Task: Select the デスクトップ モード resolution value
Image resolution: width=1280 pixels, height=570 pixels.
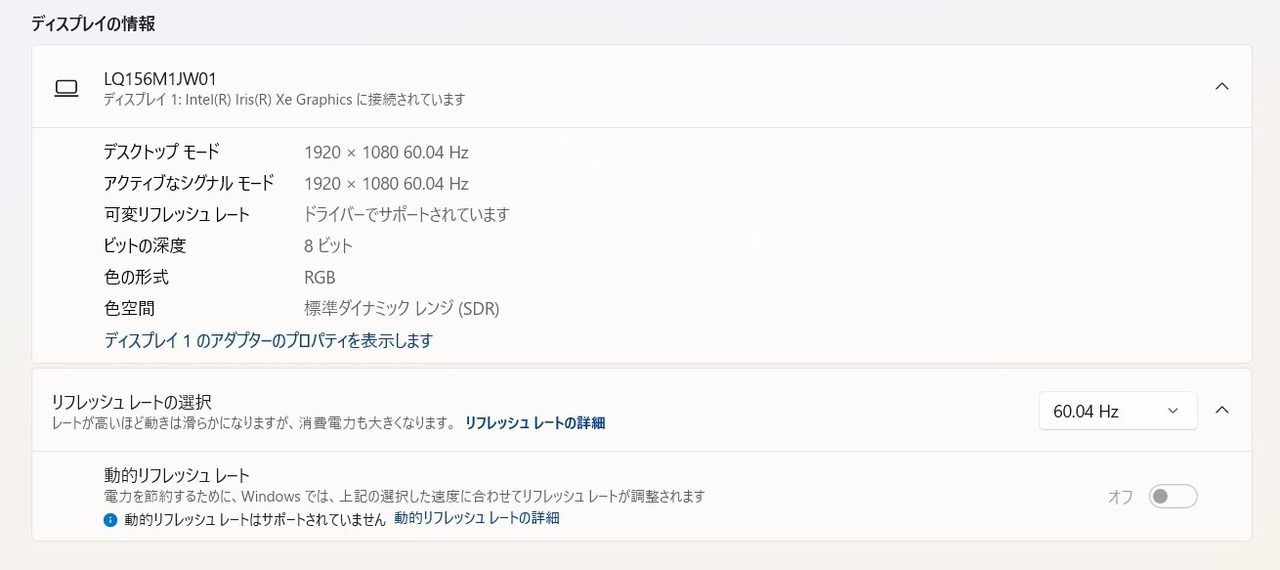Action: tap(386, 153)
